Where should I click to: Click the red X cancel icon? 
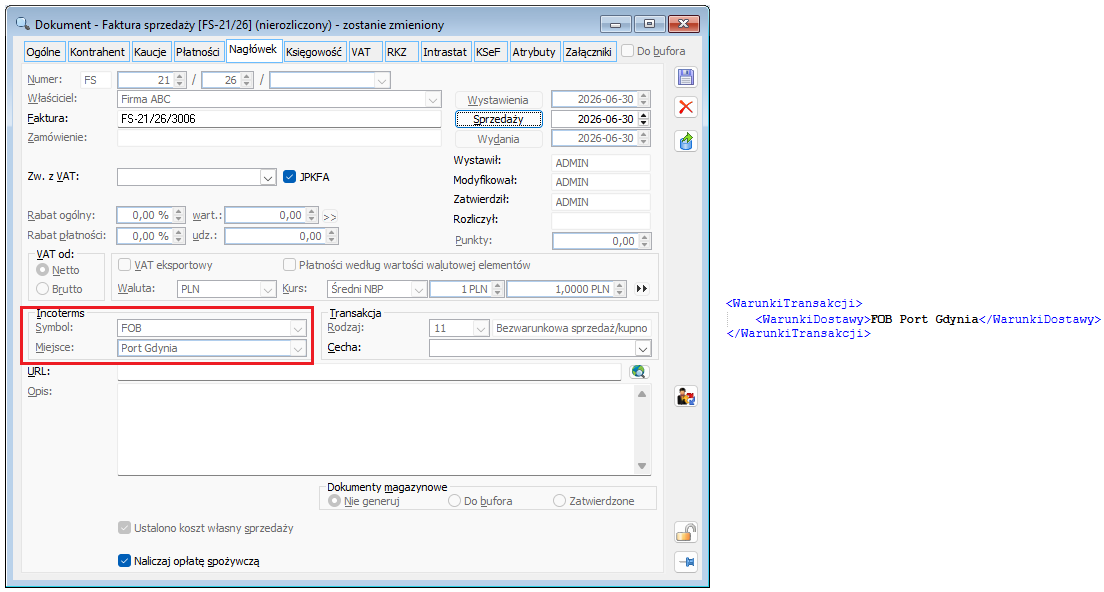click(x=686, y=108)
